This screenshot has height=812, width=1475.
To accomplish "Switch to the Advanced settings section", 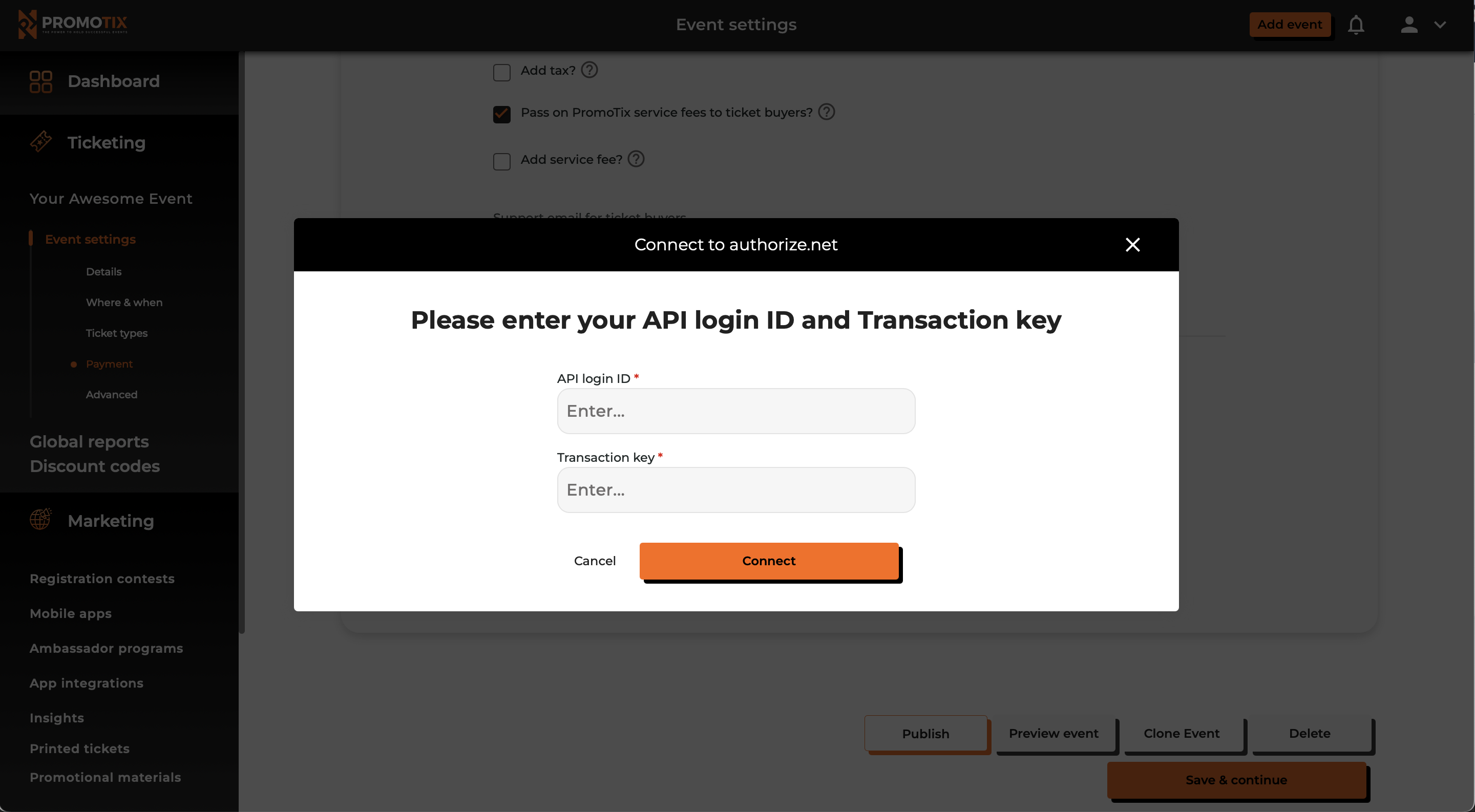I will [x=111, y=394].
